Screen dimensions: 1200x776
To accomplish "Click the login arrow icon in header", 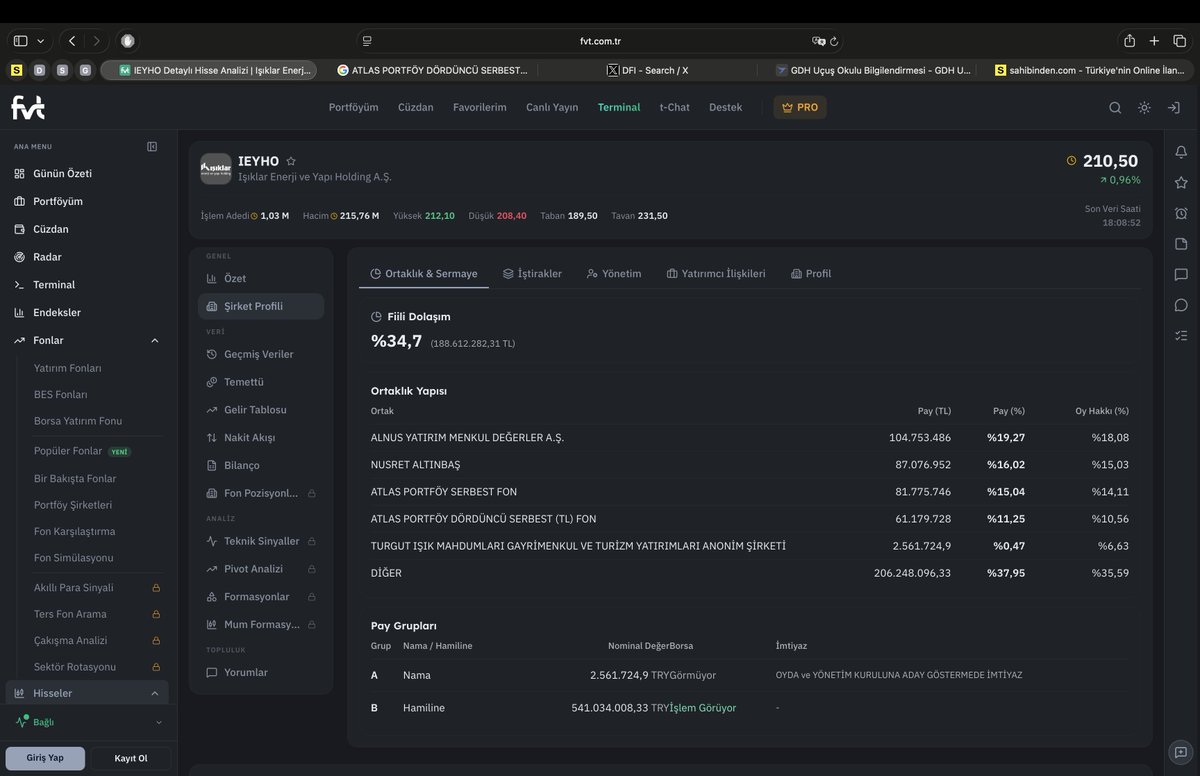I will 1174,107.
